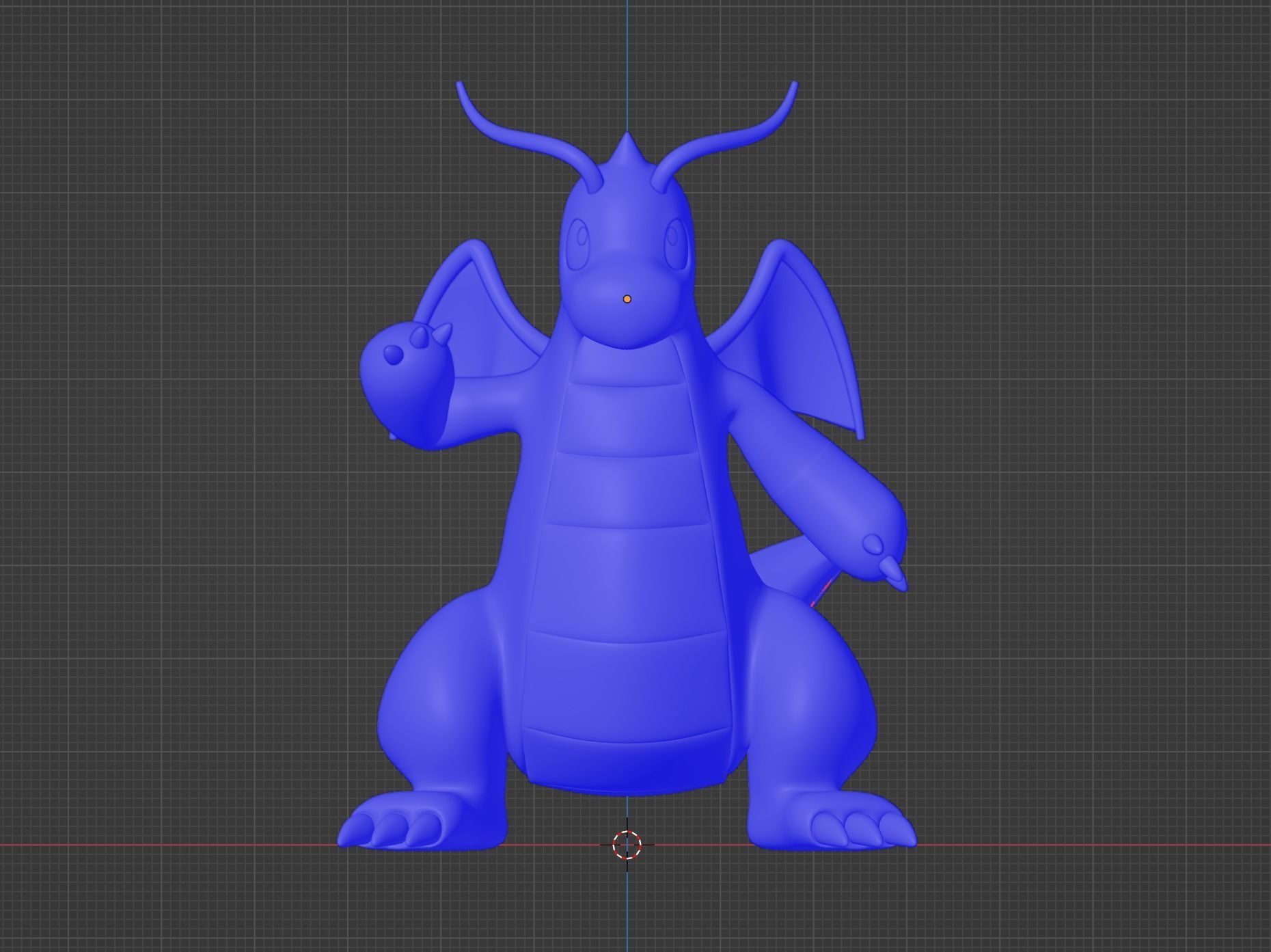1271x952 pixels.
Task: Click the 3D cursor crosshair on the floor line
Action: [x=627, y=845]
